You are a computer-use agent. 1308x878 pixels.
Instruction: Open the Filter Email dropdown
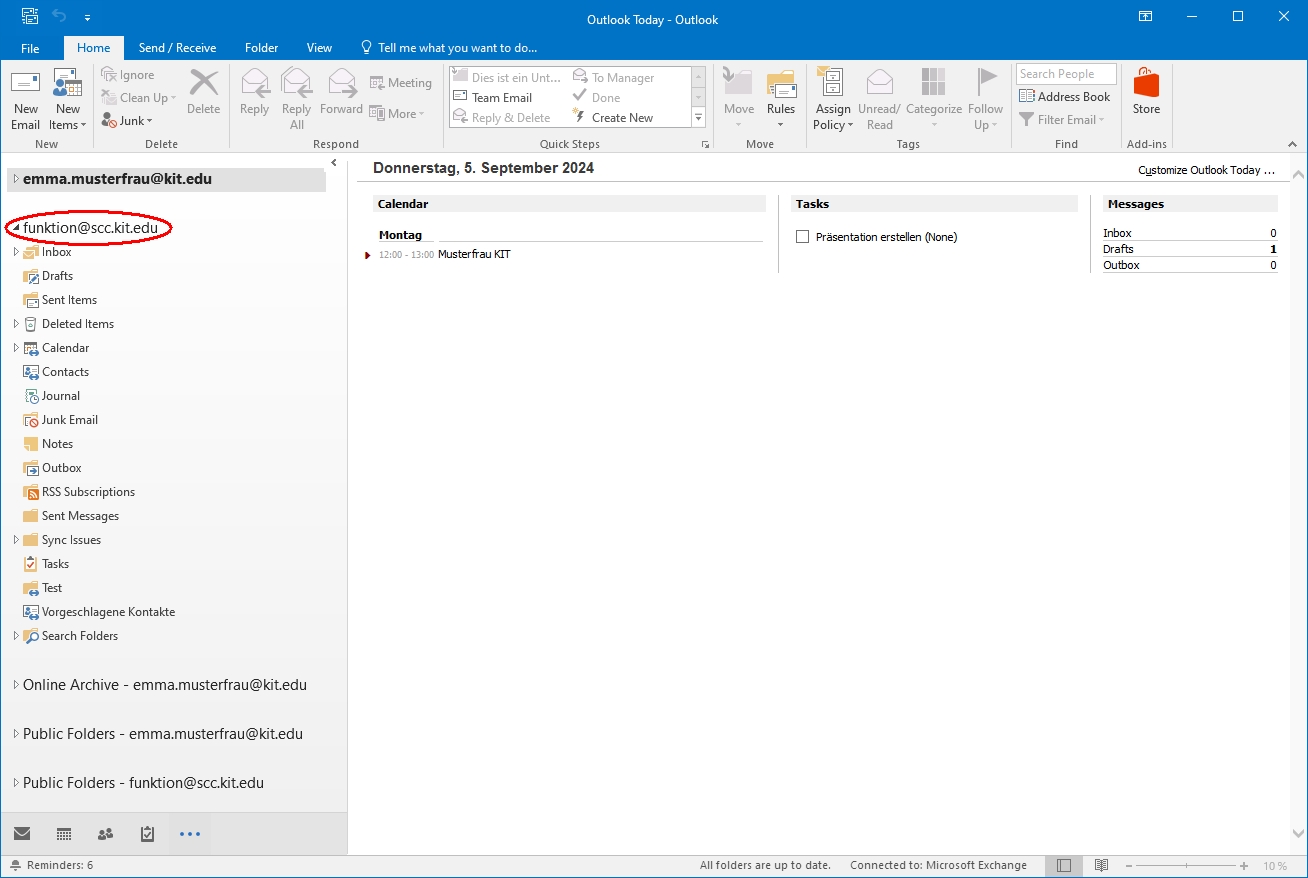click(x=1062, y=120)
